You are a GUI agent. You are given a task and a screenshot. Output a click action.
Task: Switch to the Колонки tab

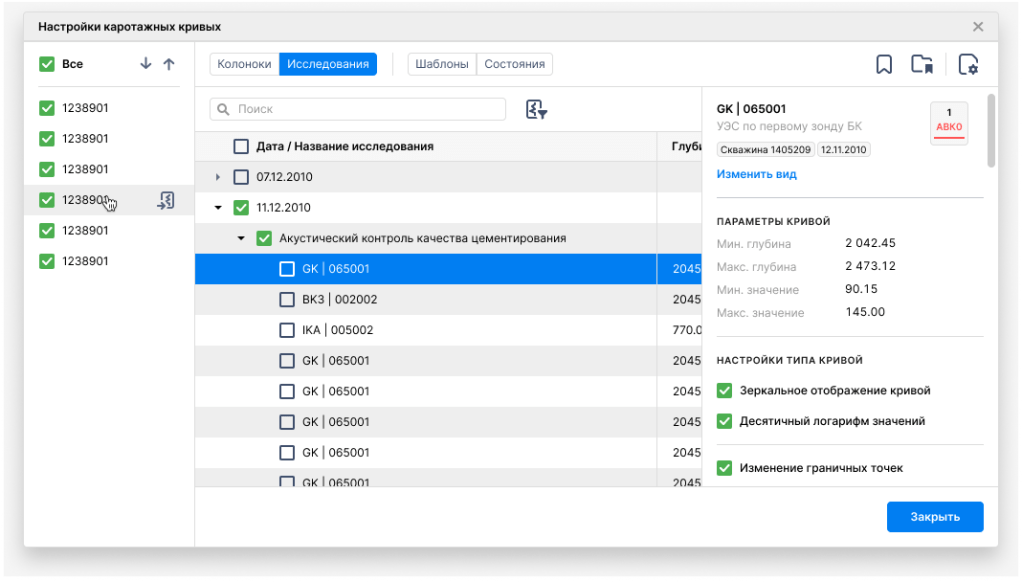pos(244,64)
